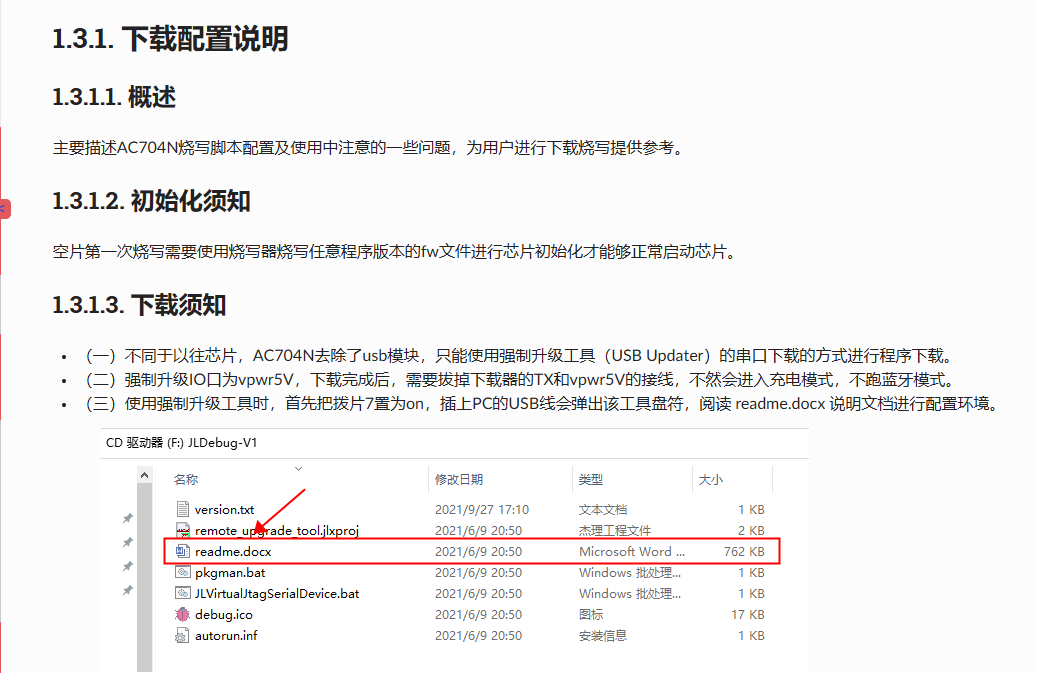Select the debug.ico file name
This screenshot has height=673, width=1037.
click(224, 615)
